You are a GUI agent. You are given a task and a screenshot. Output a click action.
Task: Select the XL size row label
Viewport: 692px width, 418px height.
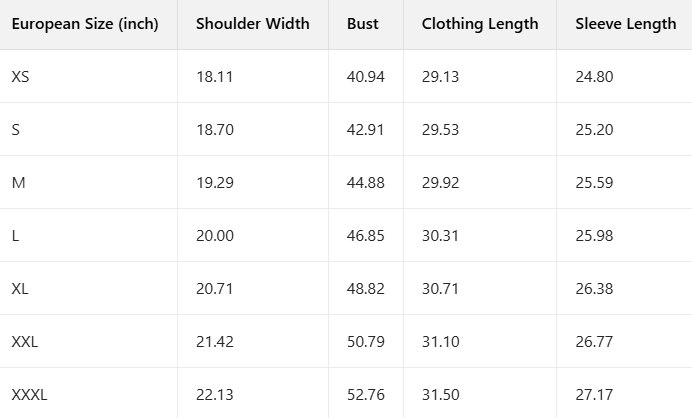[x=20, y=289]
